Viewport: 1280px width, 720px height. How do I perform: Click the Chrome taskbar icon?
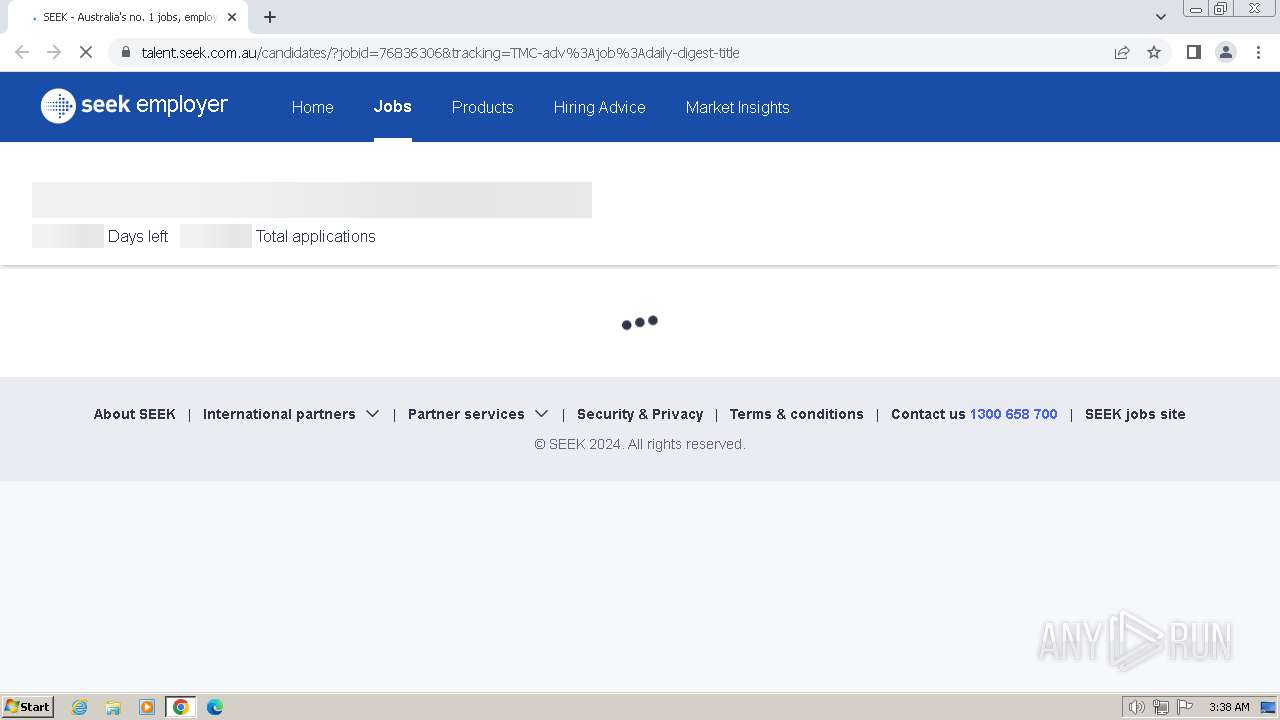[181, 707]
